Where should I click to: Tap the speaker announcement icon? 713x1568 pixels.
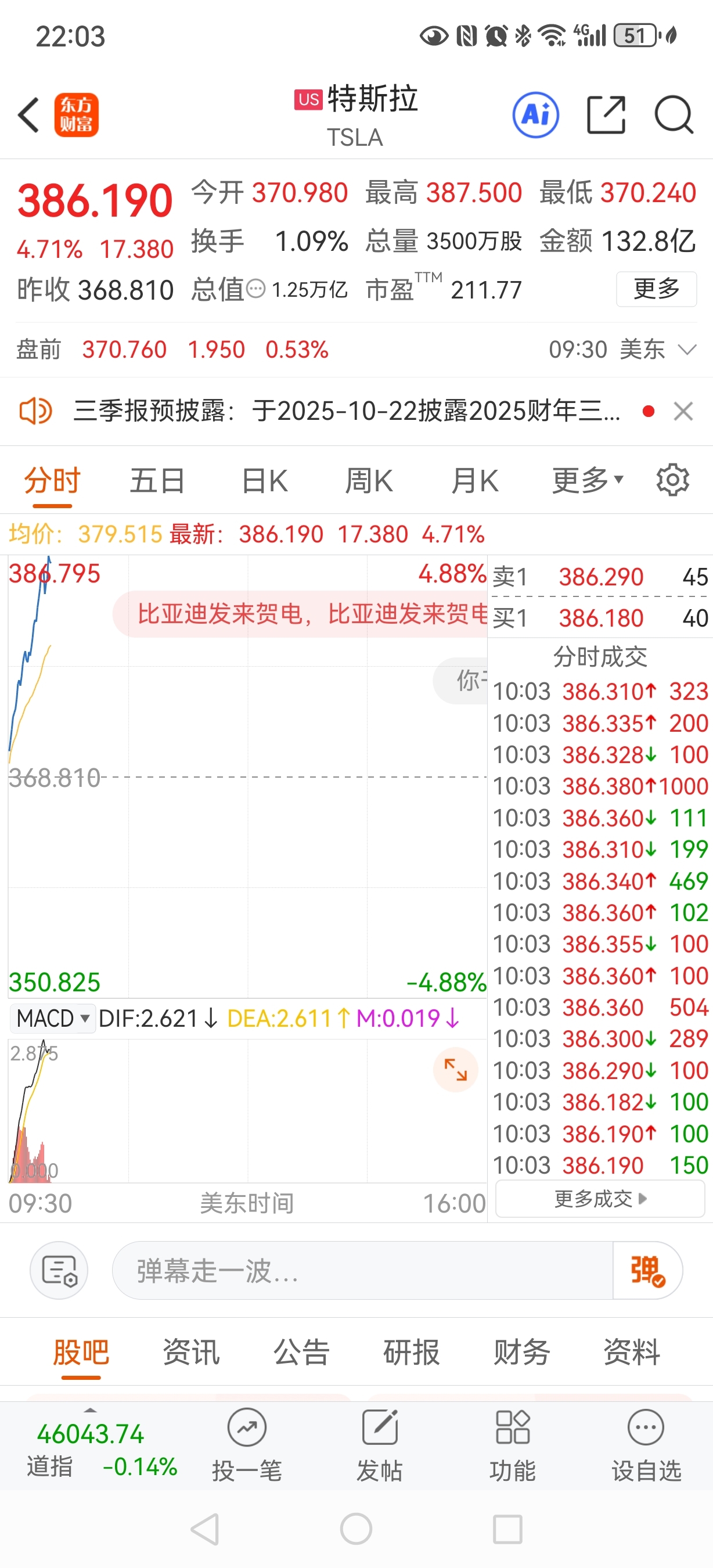tap(35, 411)
